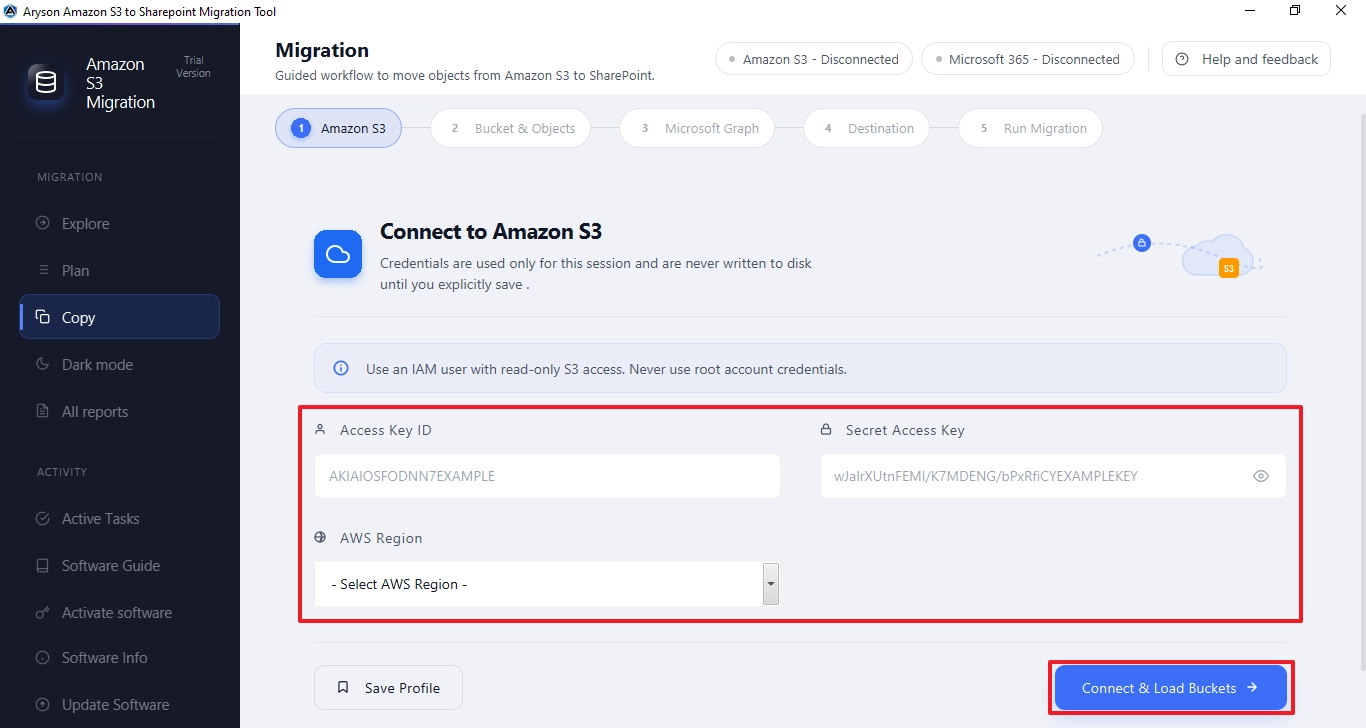Image resolution: width=1366 pixels, height=728 pixels.
Task: Go to step 3 Microsoft Graph
Action: pos(697,128)
